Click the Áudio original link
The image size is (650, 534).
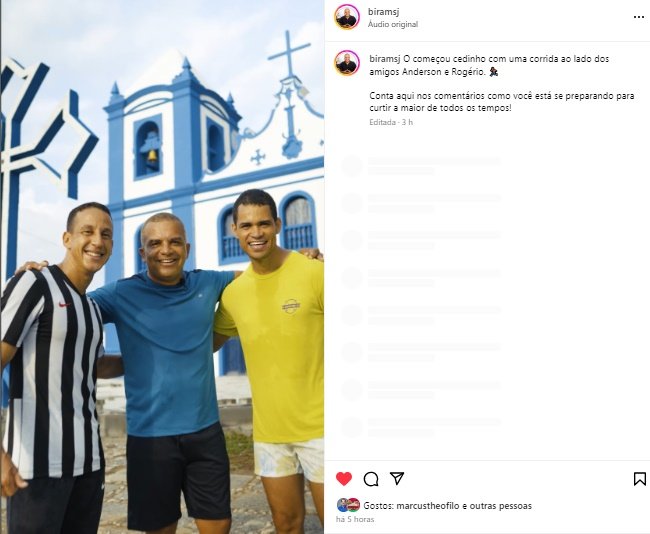pyautogui.click(x=393, y=24)
